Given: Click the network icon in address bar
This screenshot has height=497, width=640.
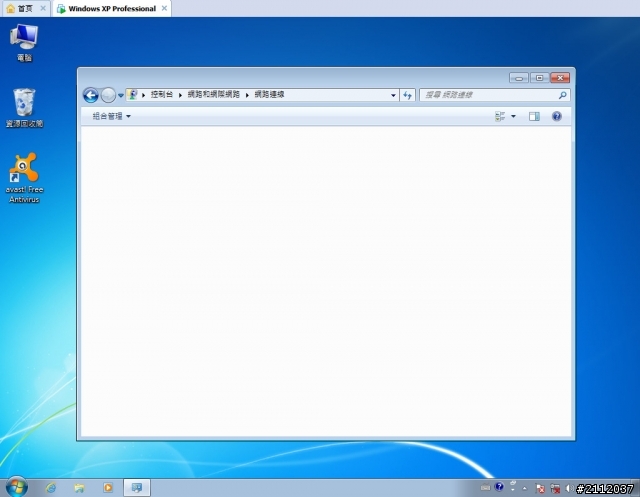Looking at the screenshot, I should (132, 95).
